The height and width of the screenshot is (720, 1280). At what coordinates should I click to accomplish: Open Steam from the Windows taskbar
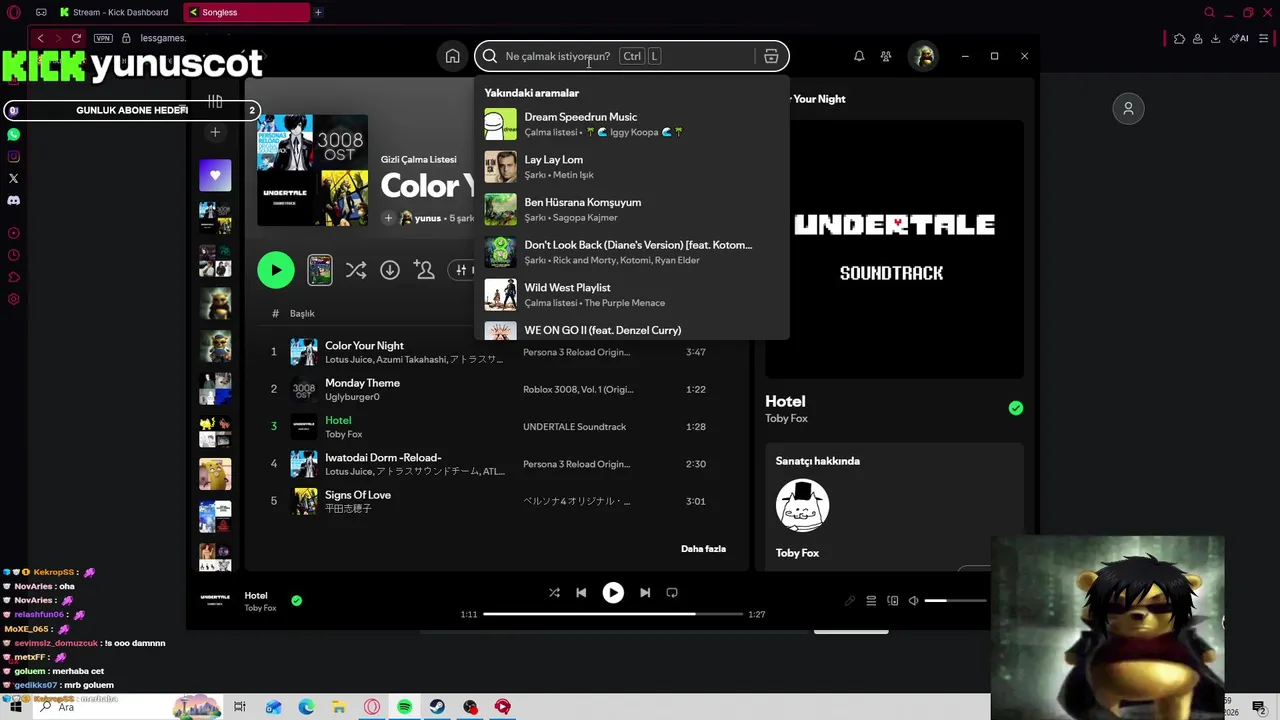[x=437, y=707]
